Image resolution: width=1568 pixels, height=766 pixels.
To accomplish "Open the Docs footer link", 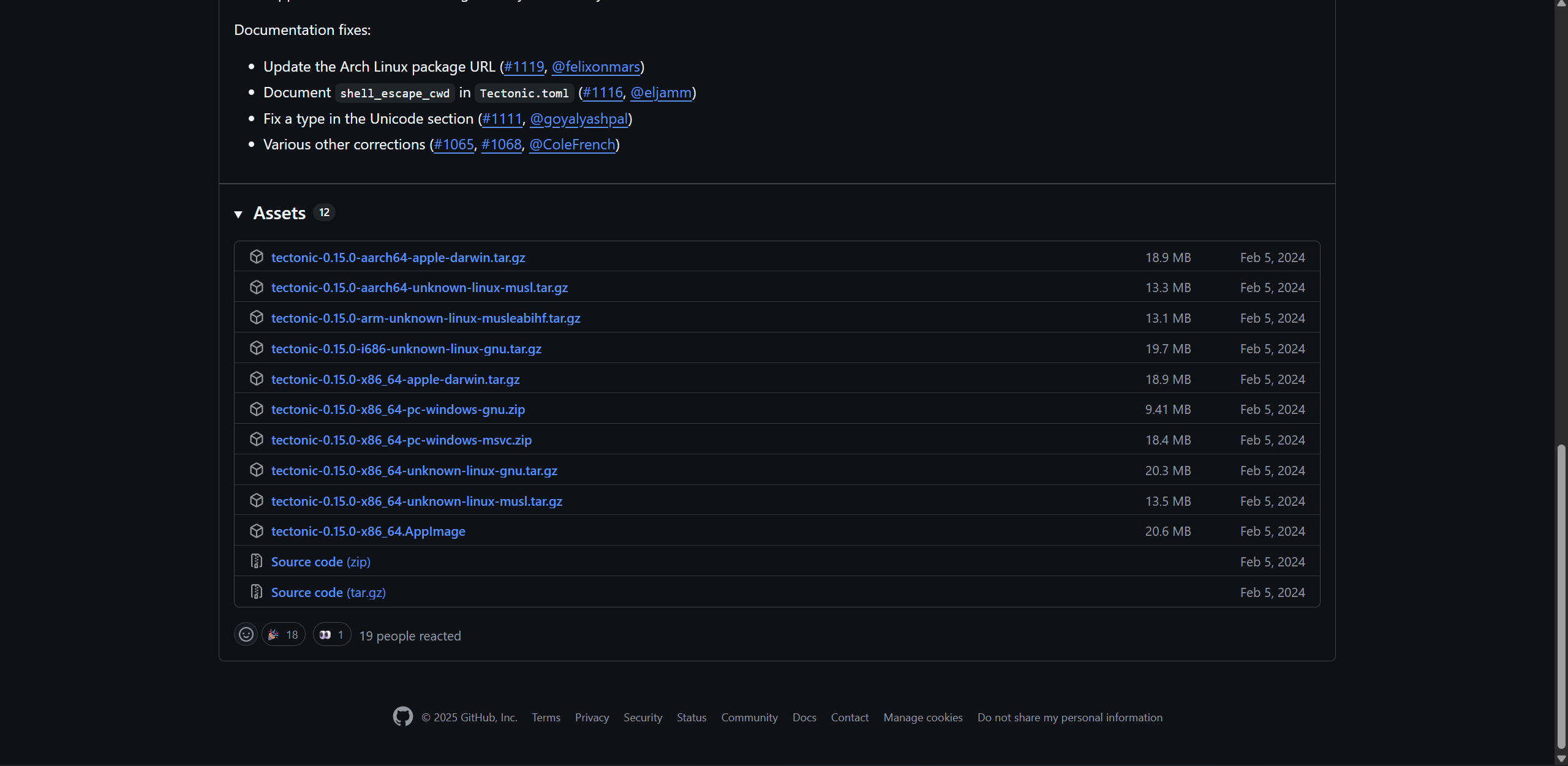I will tap(804, 717).
